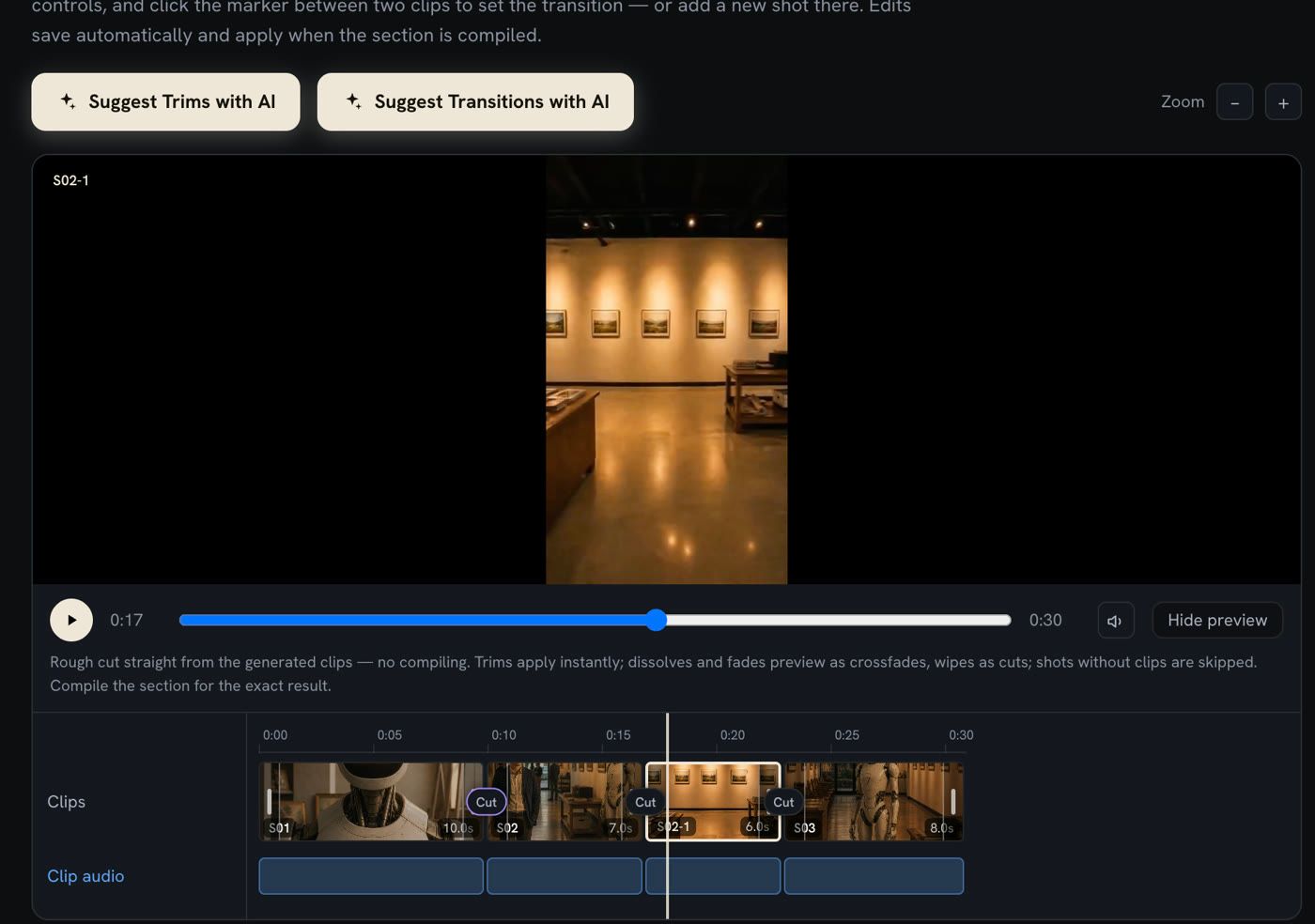Select the S02 clip audio block
The height and width of the screenshot is (924, 1315).
(x=565, y=876)
